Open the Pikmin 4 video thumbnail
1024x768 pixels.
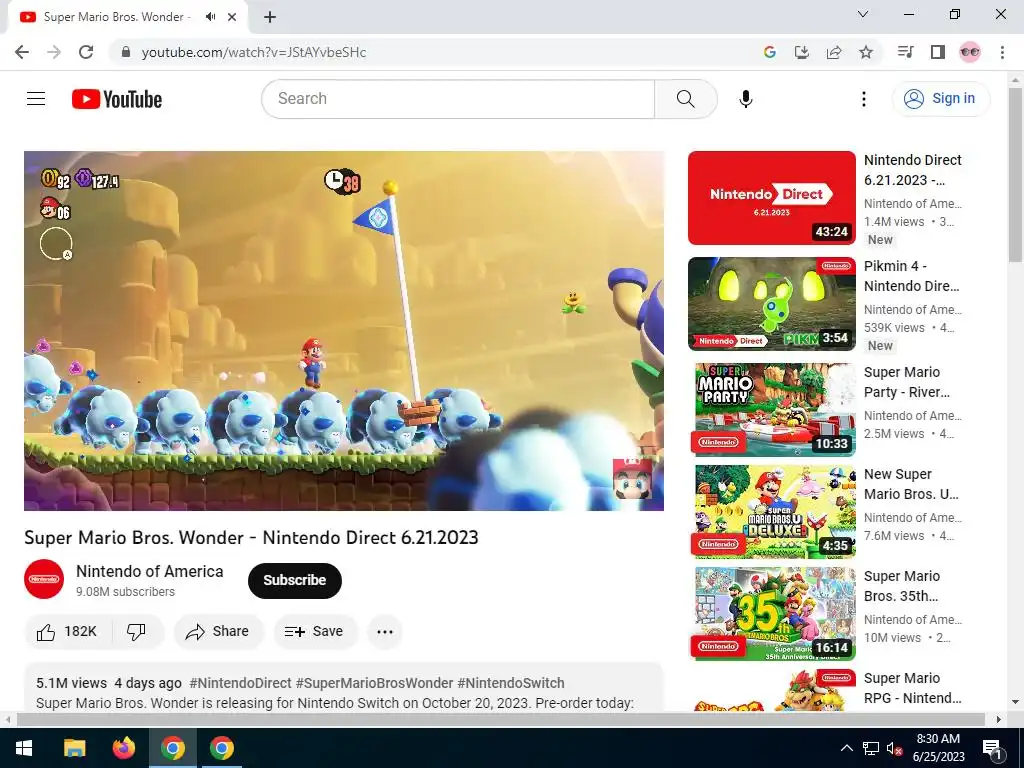772,304
